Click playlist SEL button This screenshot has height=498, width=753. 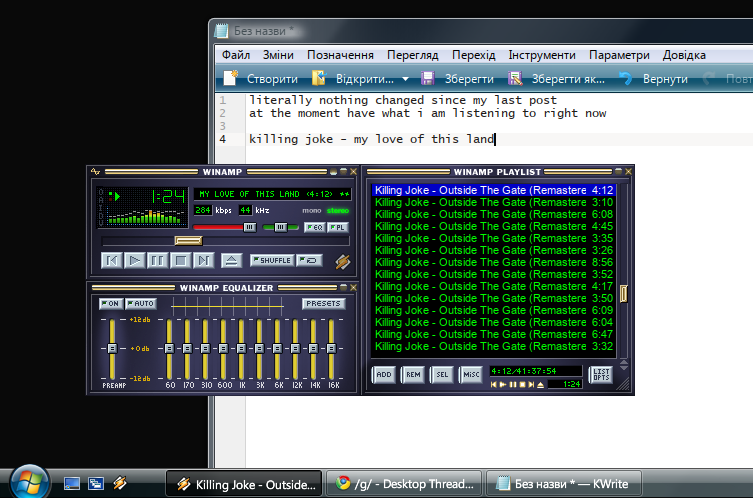click(442, 375)
